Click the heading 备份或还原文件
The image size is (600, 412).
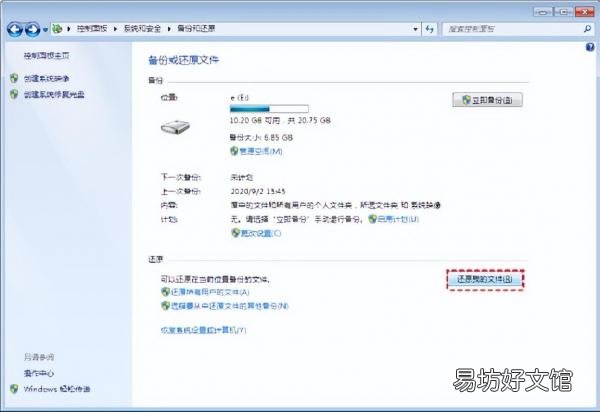coord(184,60)
